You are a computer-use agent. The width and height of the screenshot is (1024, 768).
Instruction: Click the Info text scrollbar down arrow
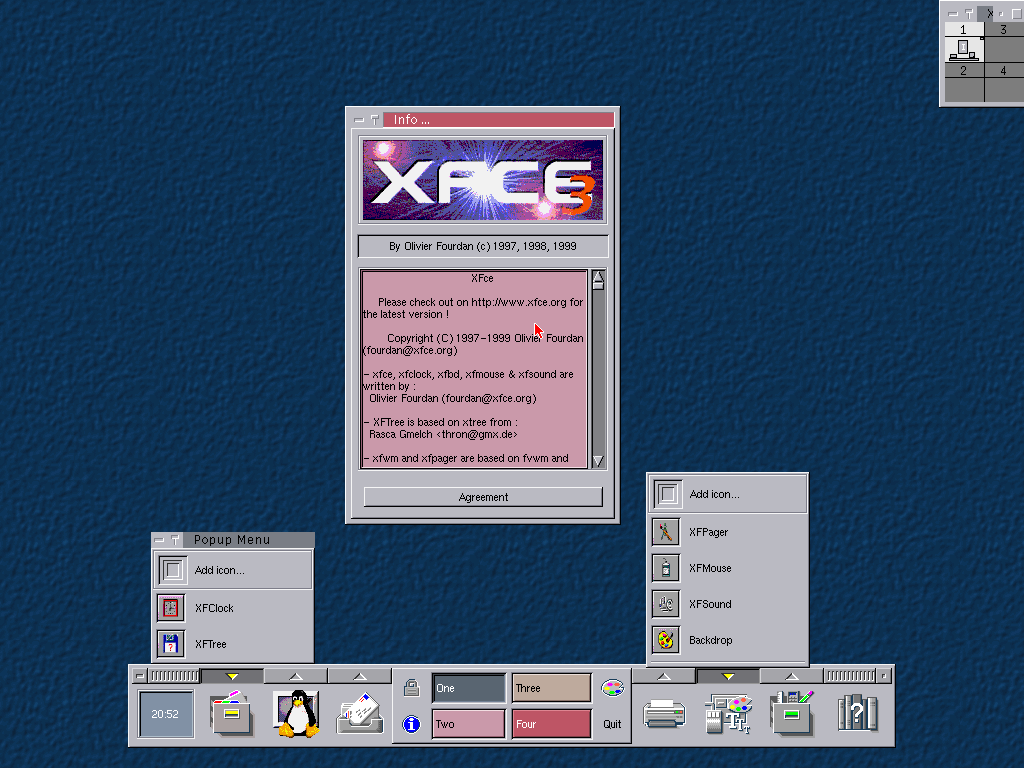point(598,461)
